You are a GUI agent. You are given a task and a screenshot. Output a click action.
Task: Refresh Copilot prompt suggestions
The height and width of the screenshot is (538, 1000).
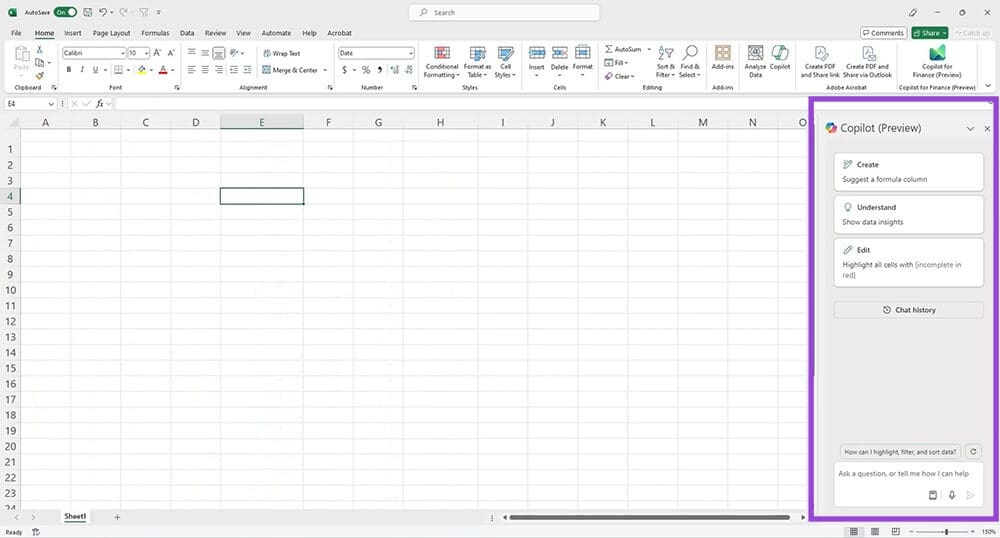tap(973, 451)
